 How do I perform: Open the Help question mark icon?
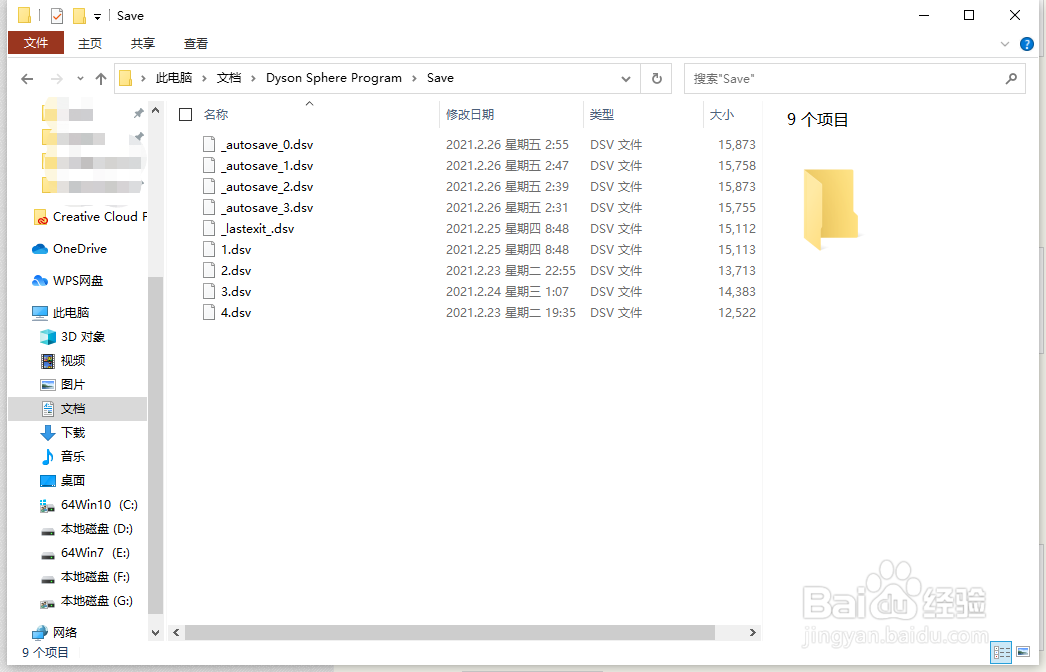[x=1027, y=44]
